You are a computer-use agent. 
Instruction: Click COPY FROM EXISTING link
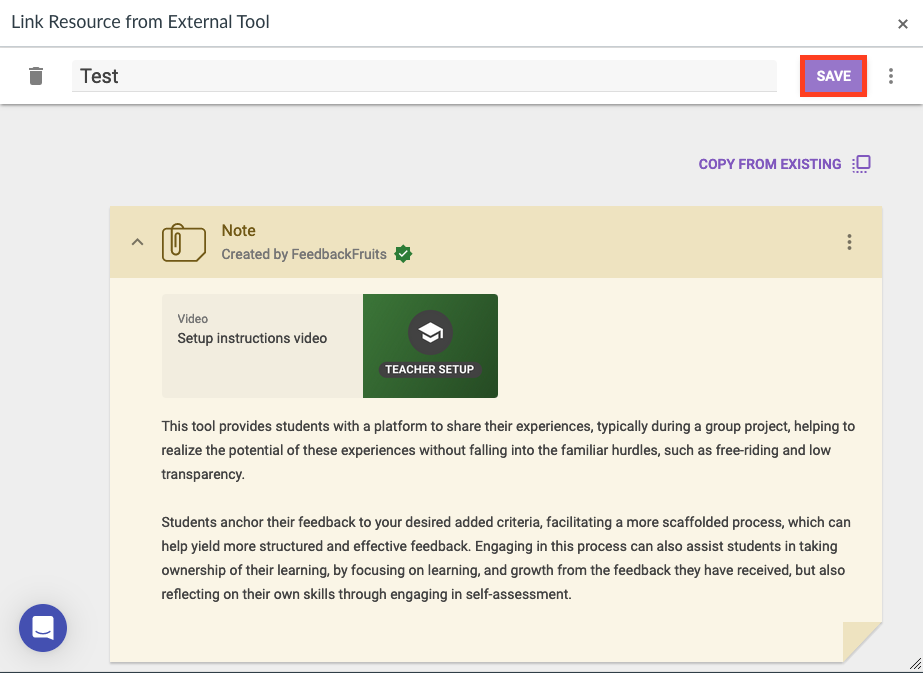(770, 164)
